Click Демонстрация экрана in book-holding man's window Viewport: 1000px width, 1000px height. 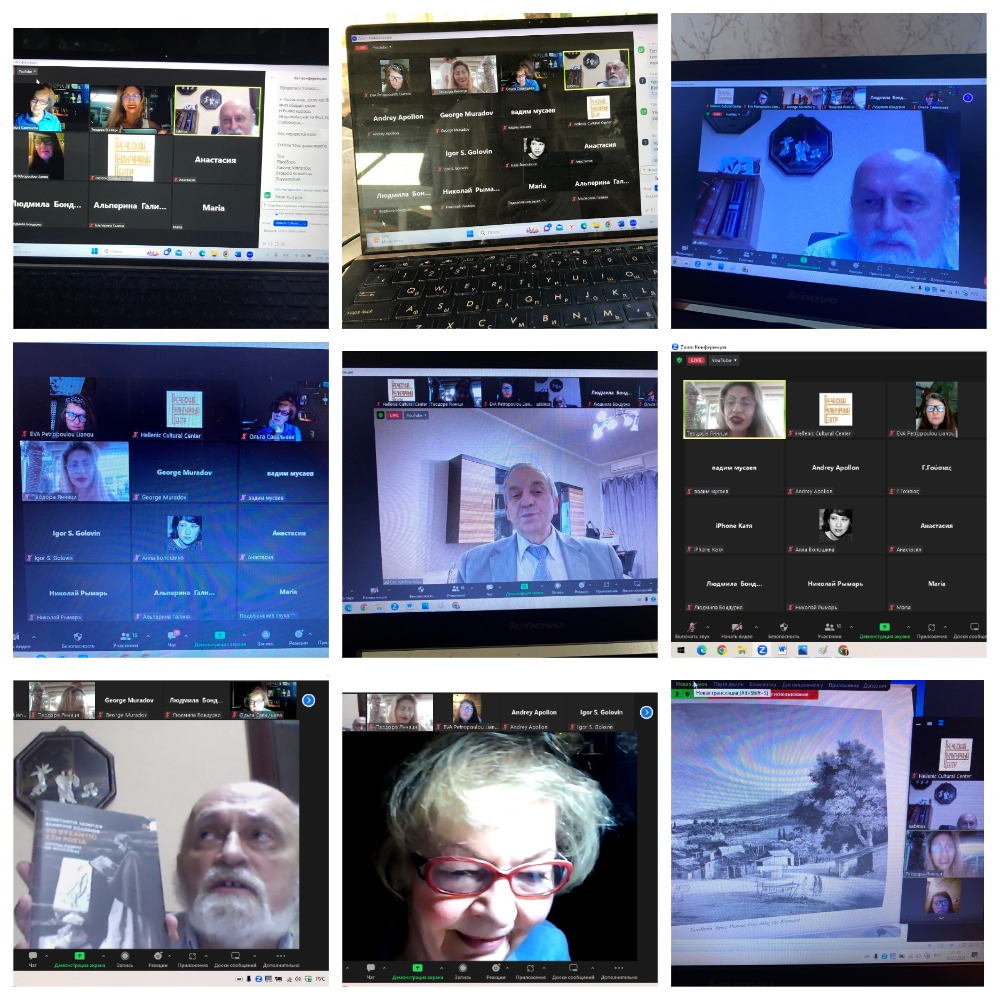tap(80, 959)
